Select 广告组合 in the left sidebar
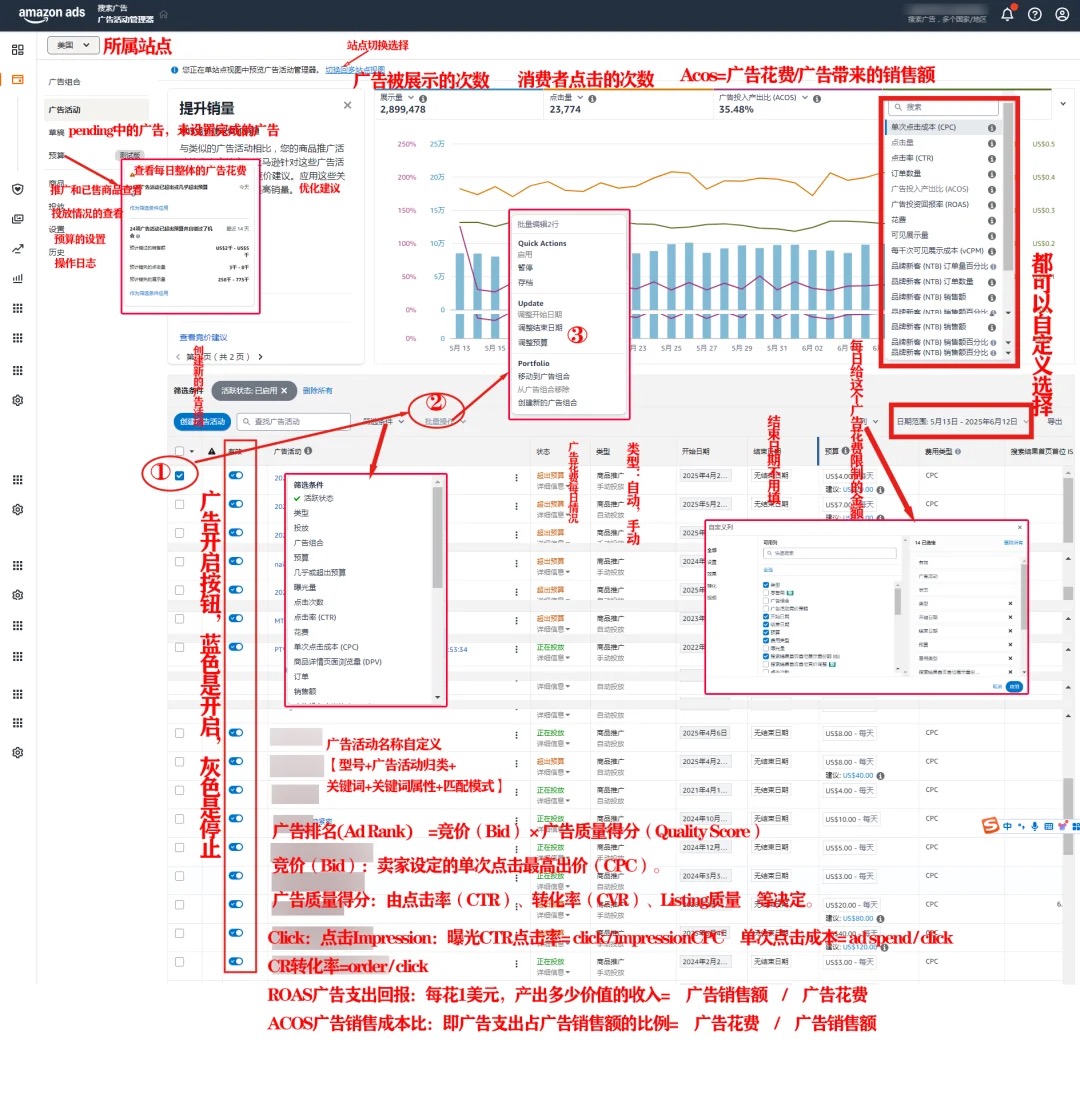Image resolution: width=1080 pixels, height=1098 pixels. [x=64, y=82]
